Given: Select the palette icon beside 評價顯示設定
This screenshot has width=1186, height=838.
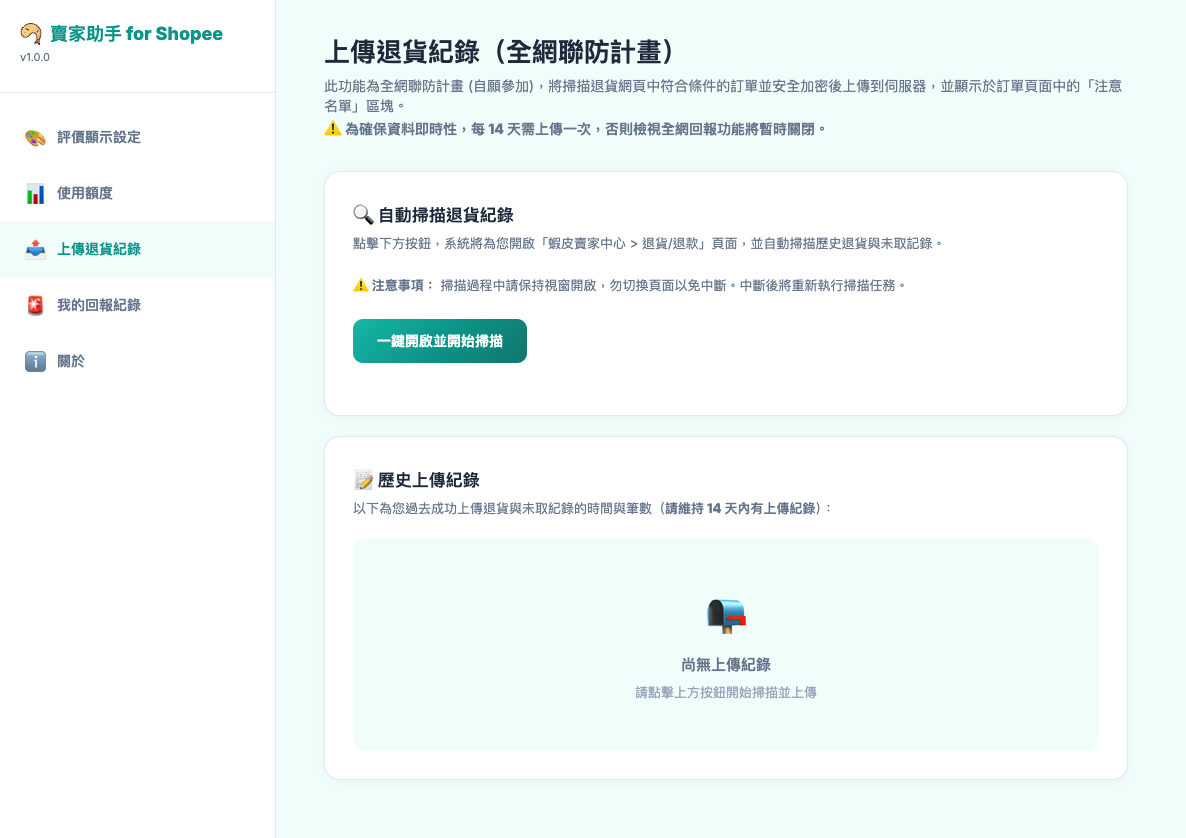Looking at the screenshot, I should pyautogui.click(x=33, y=137).
